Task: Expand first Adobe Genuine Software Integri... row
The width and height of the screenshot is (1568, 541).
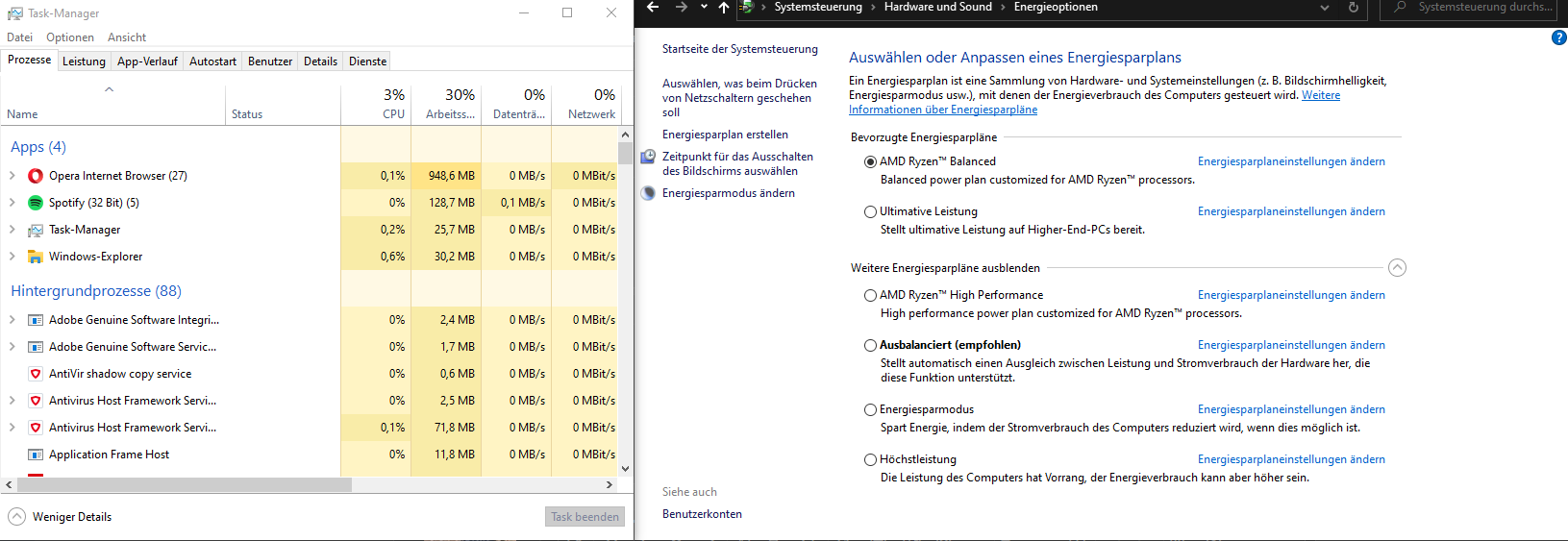Action: (x=12, y=320)
